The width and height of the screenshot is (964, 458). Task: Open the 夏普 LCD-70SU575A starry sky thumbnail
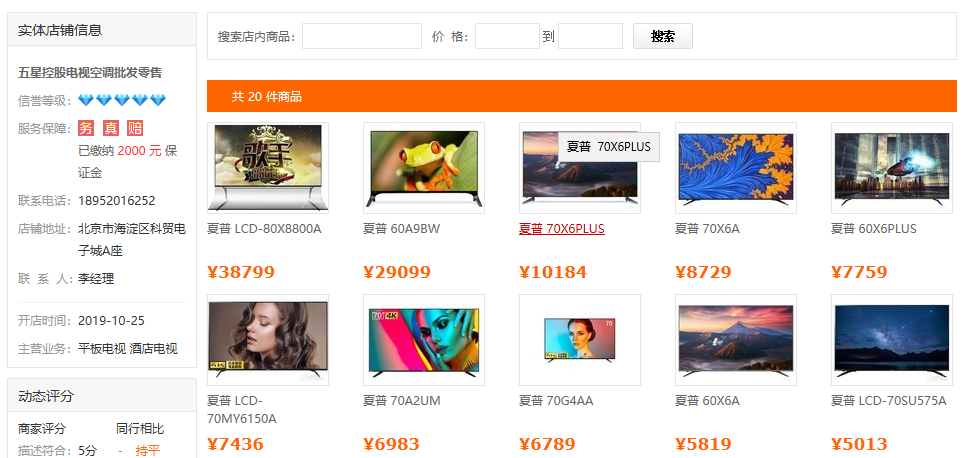pyautogui.click(x=892, y=340)
